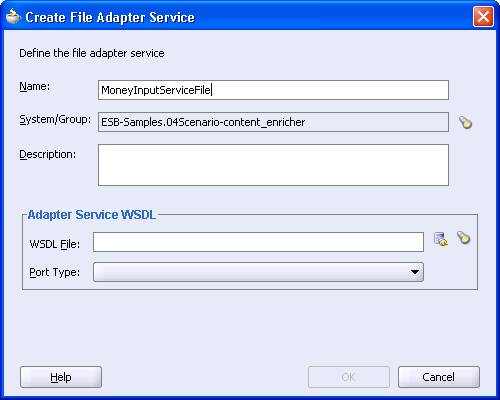Image resolution: width=500 pixels, height=400 pixels.
Task: Browse for existing WSDL file flashlight icon
Action: (x=464, y=238)
